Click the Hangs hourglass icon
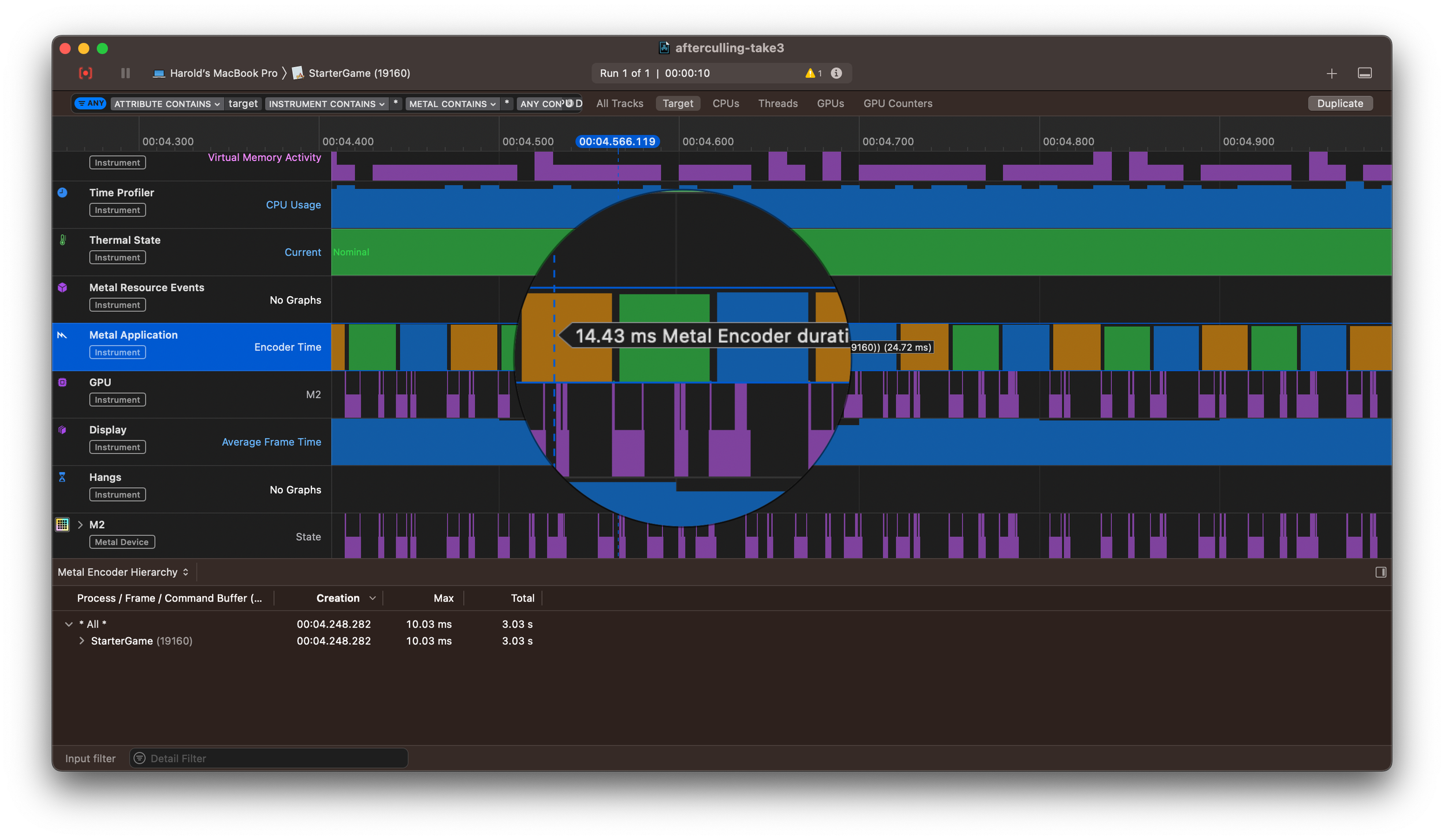This screenshot has height=840, width=1444. point(62,477)
